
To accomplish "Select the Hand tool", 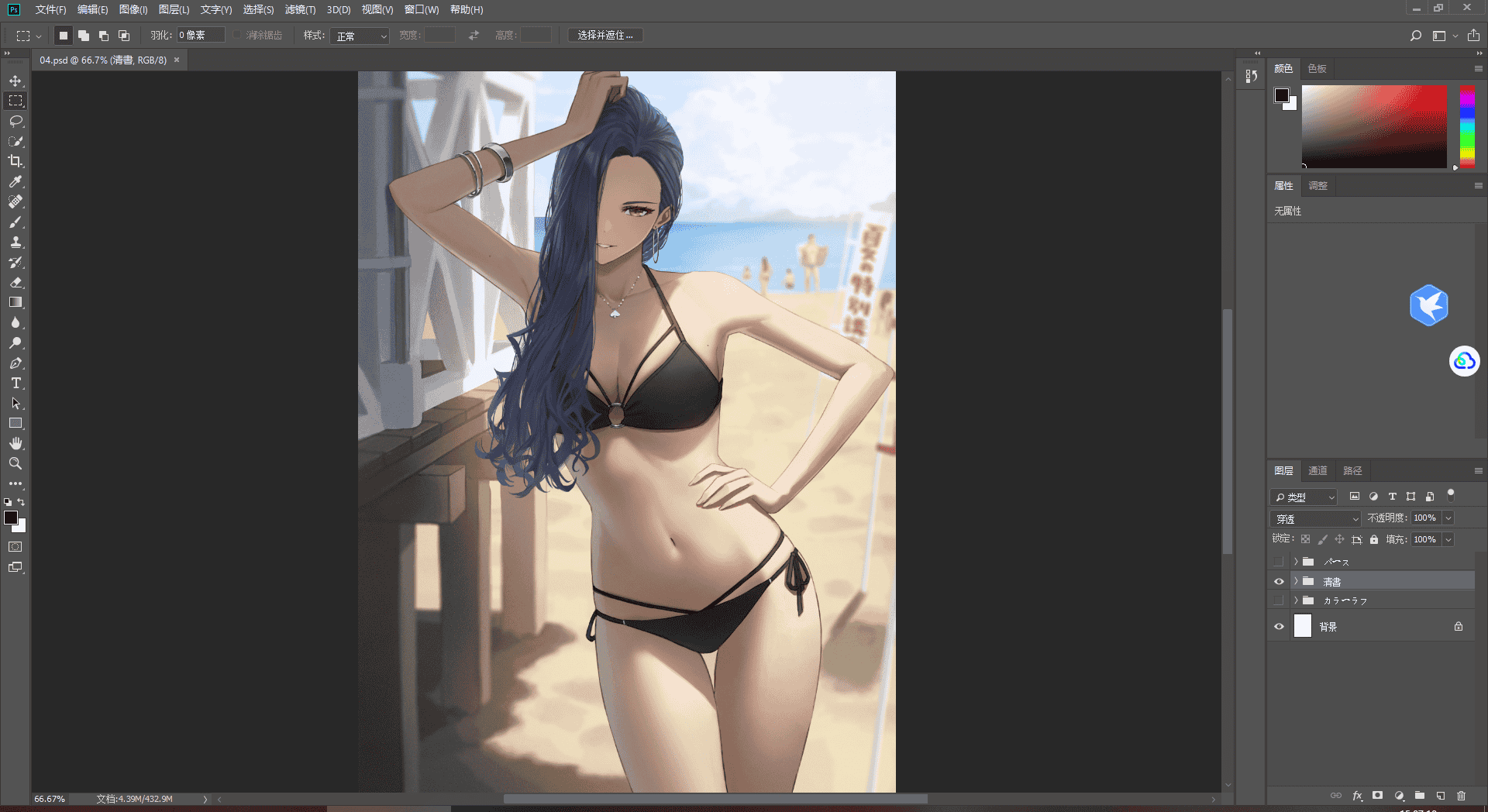I will point(15,443).
